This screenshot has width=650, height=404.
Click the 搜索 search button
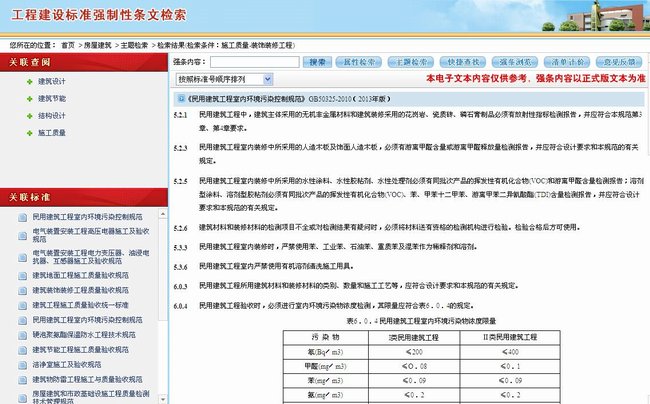318,62
